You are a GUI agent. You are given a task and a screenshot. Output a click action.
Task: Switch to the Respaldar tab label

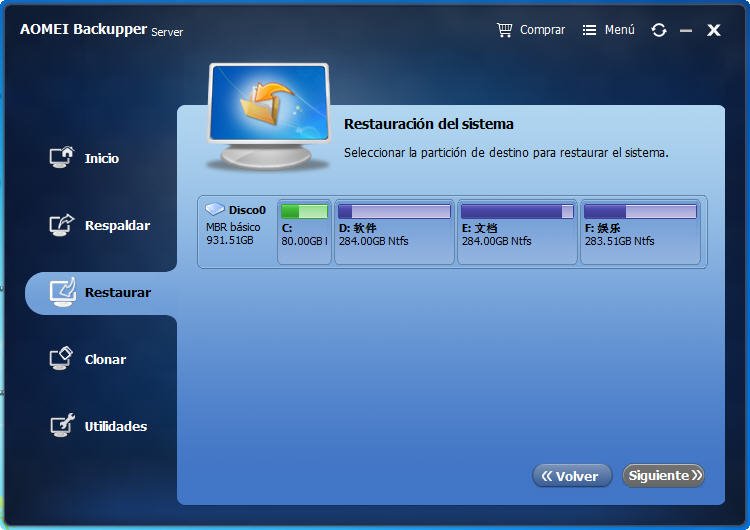point(117,225)
